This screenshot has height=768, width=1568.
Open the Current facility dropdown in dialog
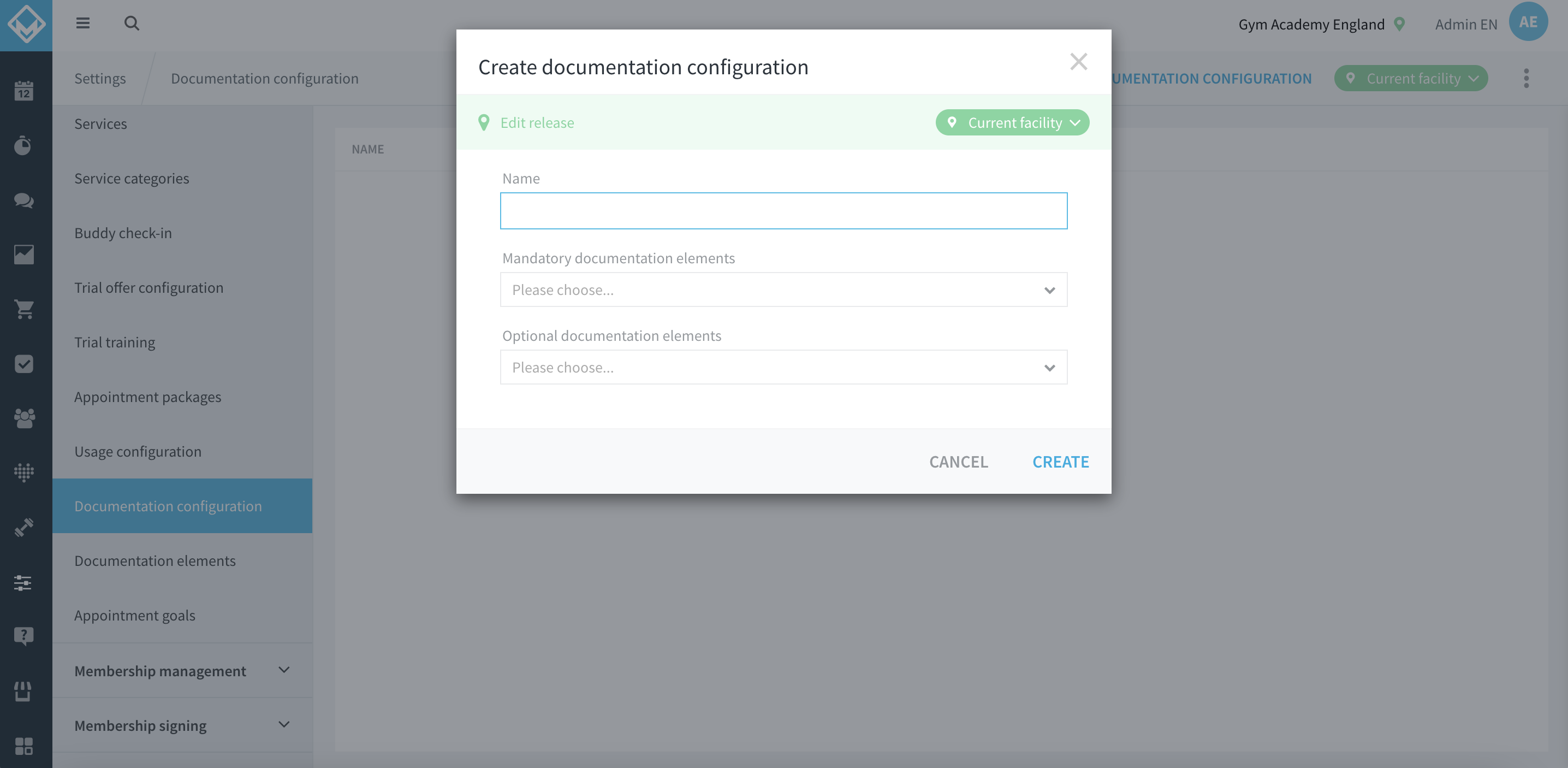point(1012,122)
